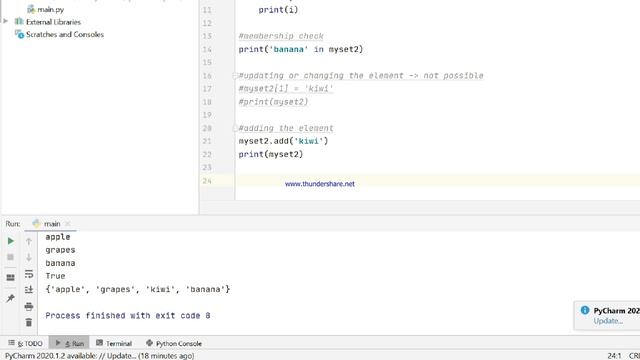Click the 'apple' console output line

pyautogui.click(x=58, y=237)
